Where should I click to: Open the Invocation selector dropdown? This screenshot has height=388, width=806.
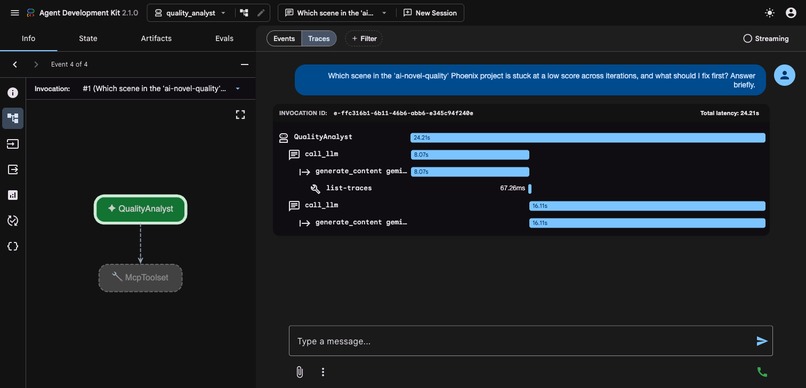click(x=161, y=88)
